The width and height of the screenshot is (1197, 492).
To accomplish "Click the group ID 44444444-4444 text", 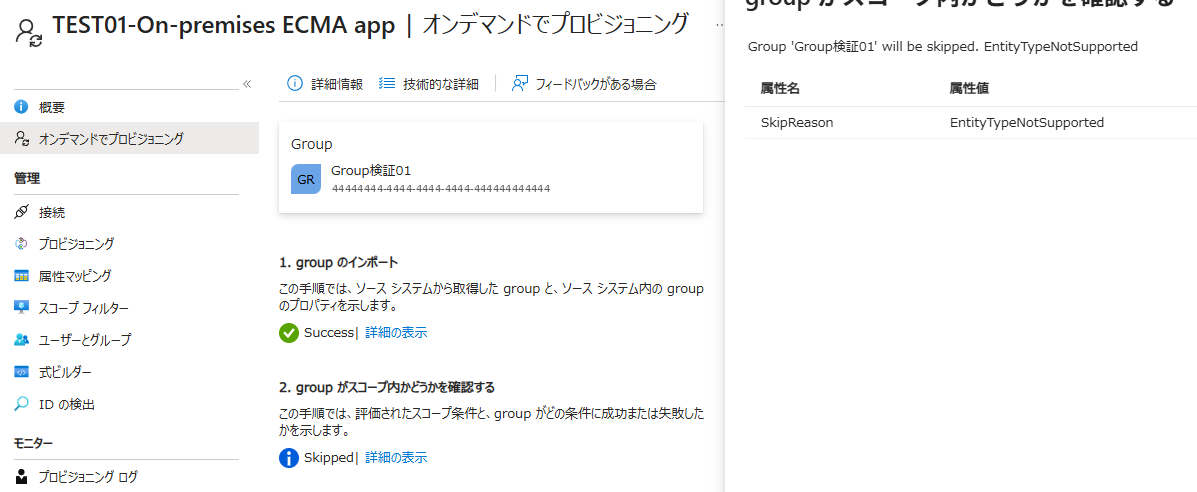I will (441, 188).
